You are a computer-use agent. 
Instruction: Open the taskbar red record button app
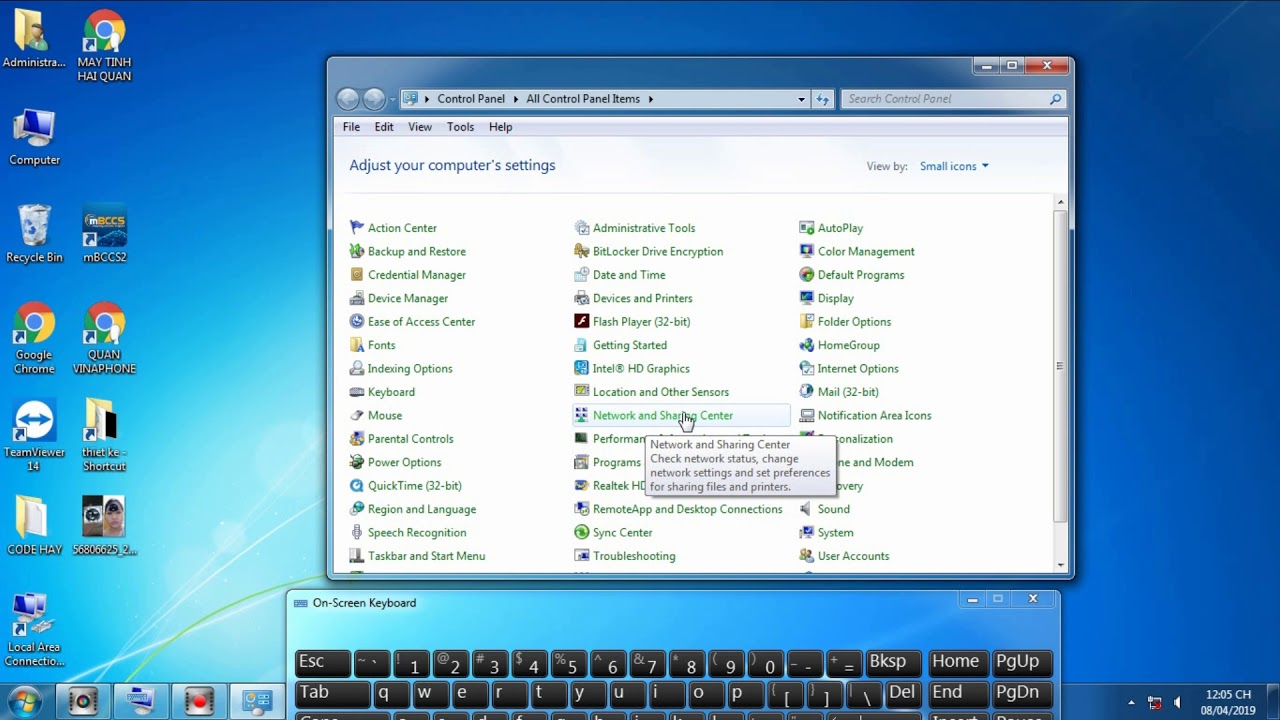click(199, 702)
